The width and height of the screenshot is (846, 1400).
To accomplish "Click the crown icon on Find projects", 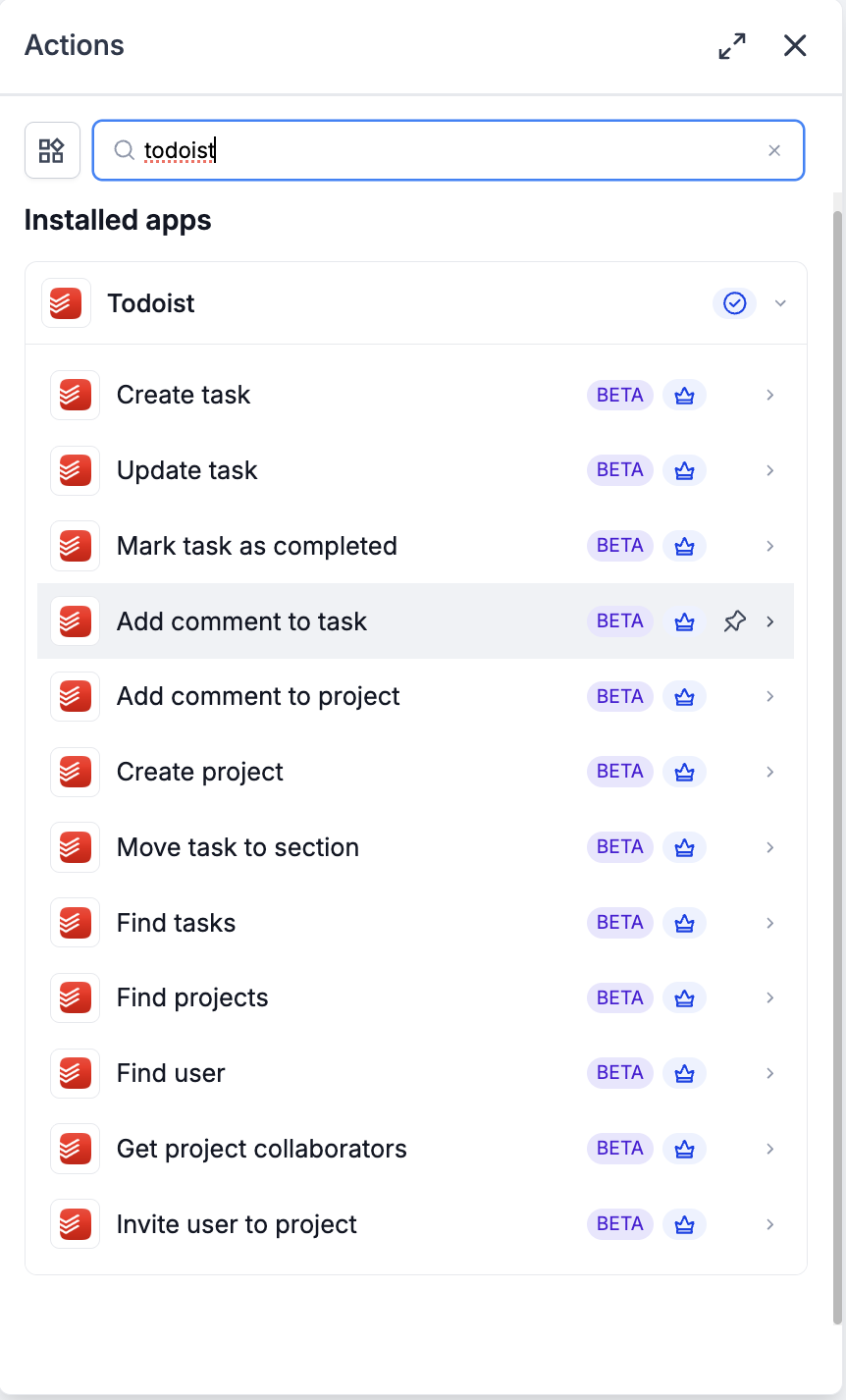I will (x=685, y=997).
